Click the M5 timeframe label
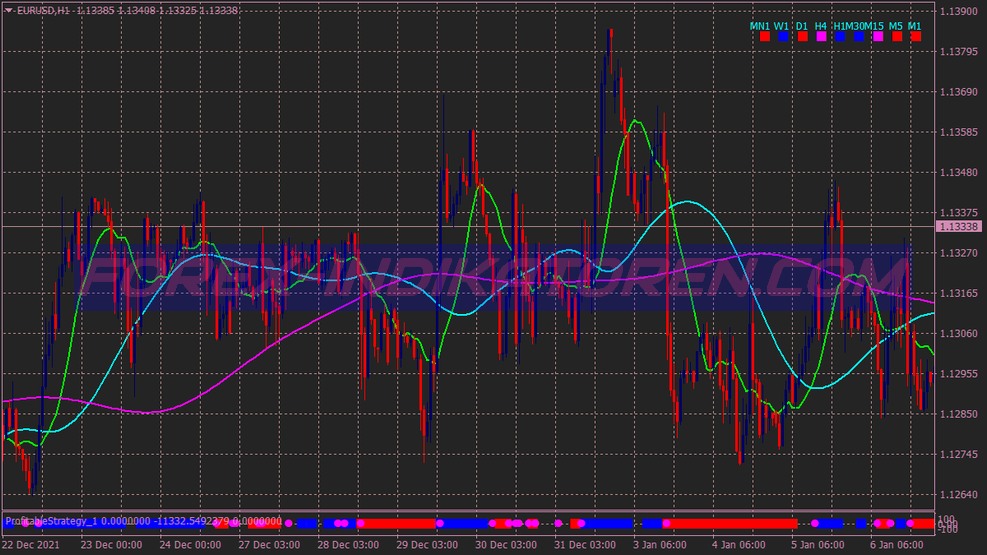This screenshot has height=555, width=987. (896, 26)
